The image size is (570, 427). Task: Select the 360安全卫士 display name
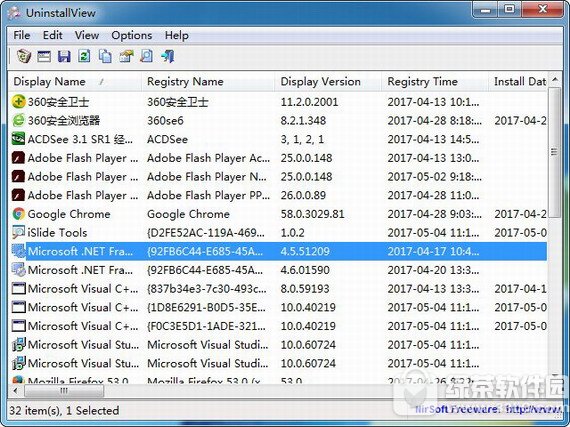coord(58,102)
